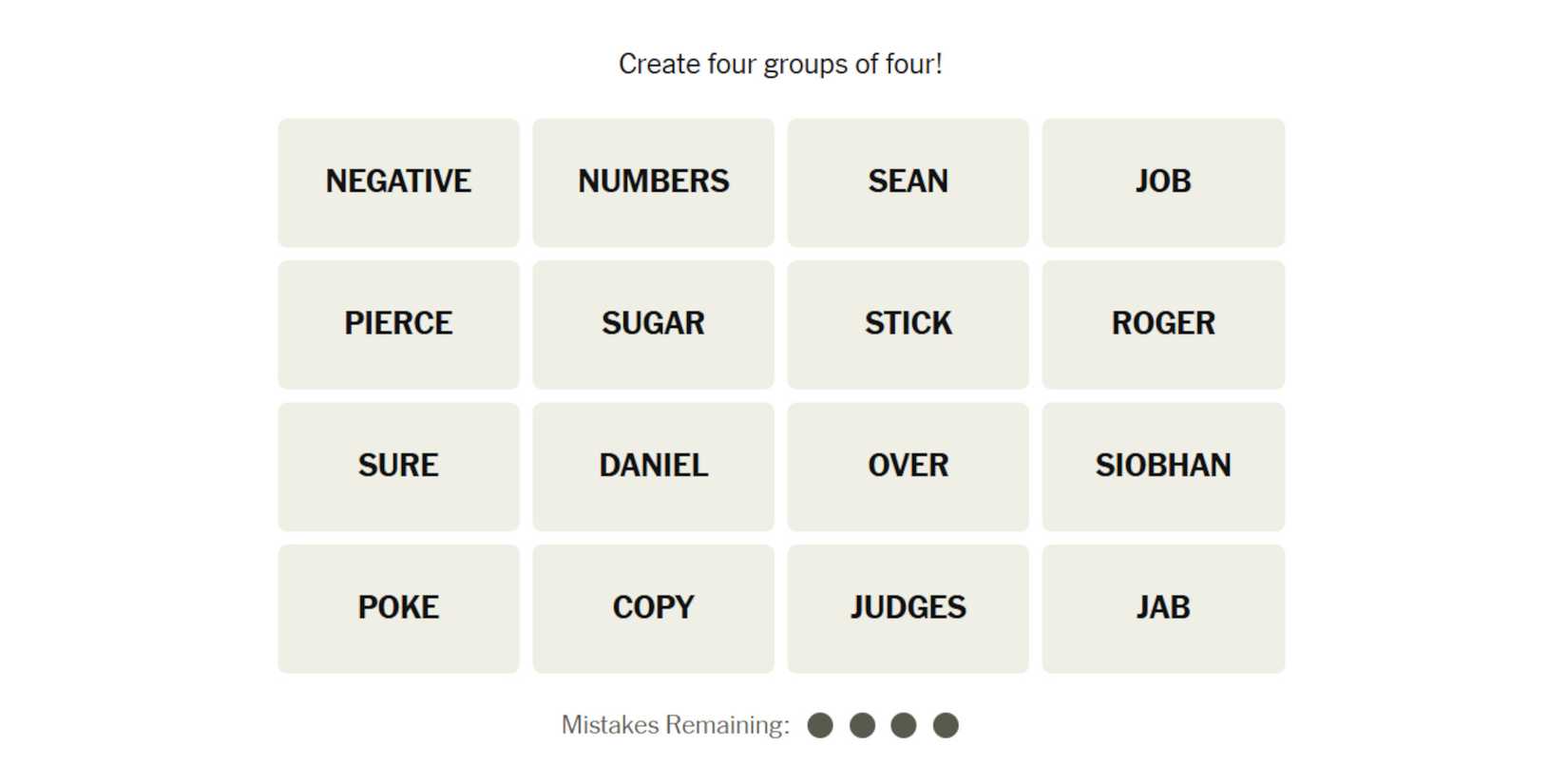Pick the NUMBERS tile
This screenshot has height=784, width=1568.
pos(653,182)
